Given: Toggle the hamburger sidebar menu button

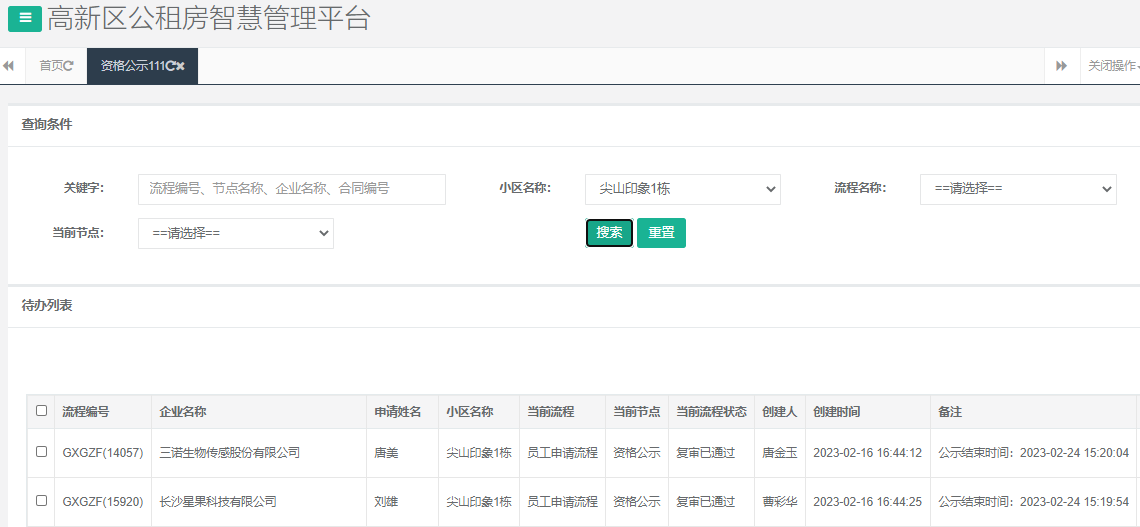Looking at the screenshot, I should pos(25,18).
